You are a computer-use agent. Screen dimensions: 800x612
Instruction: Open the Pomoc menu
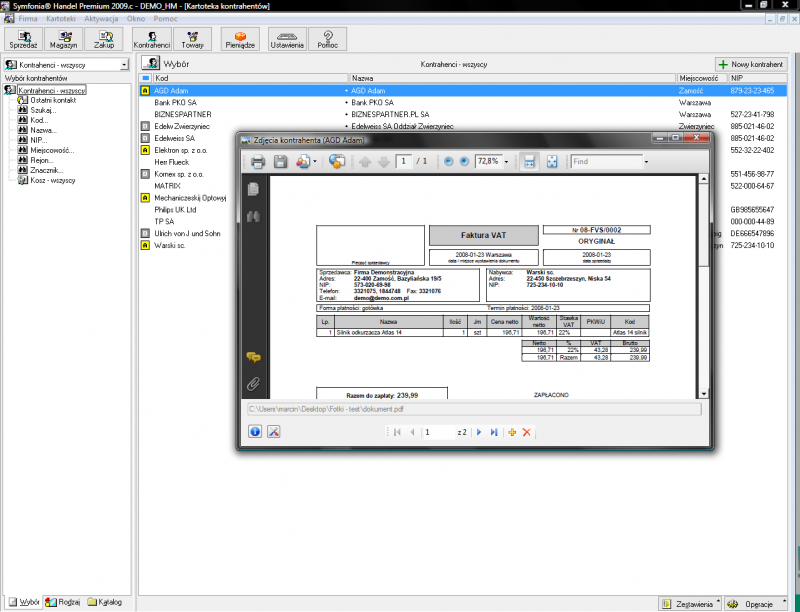pyautogui.click(x=165, y=19)
